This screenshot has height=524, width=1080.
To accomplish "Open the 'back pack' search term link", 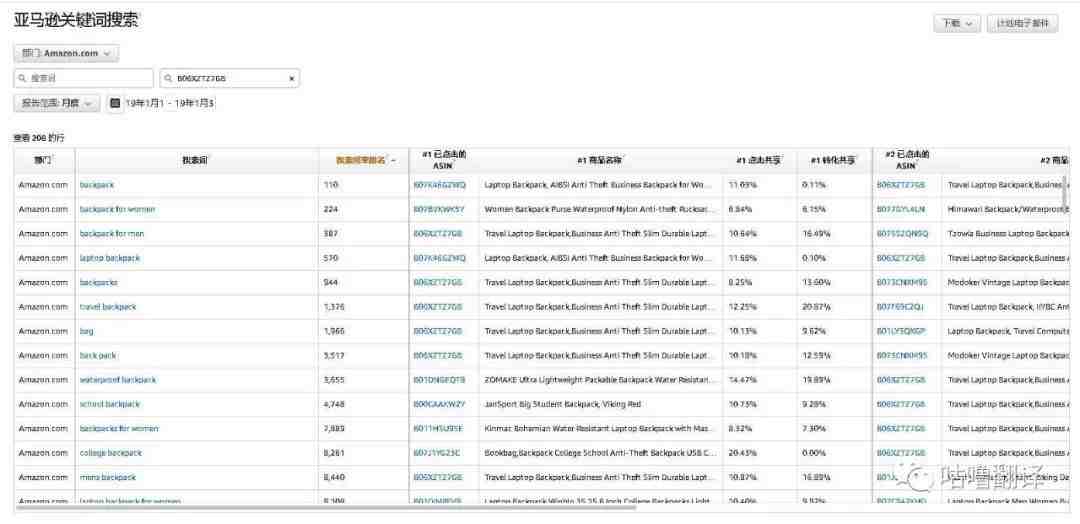I will point(98,355).
